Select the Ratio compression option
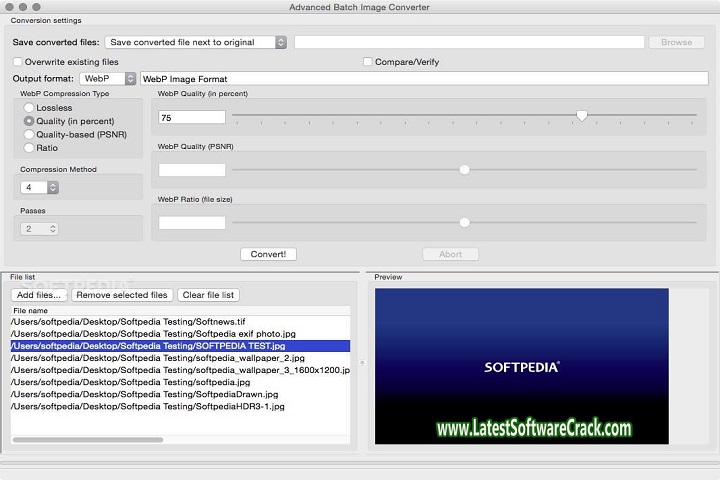 pos(30,148)
